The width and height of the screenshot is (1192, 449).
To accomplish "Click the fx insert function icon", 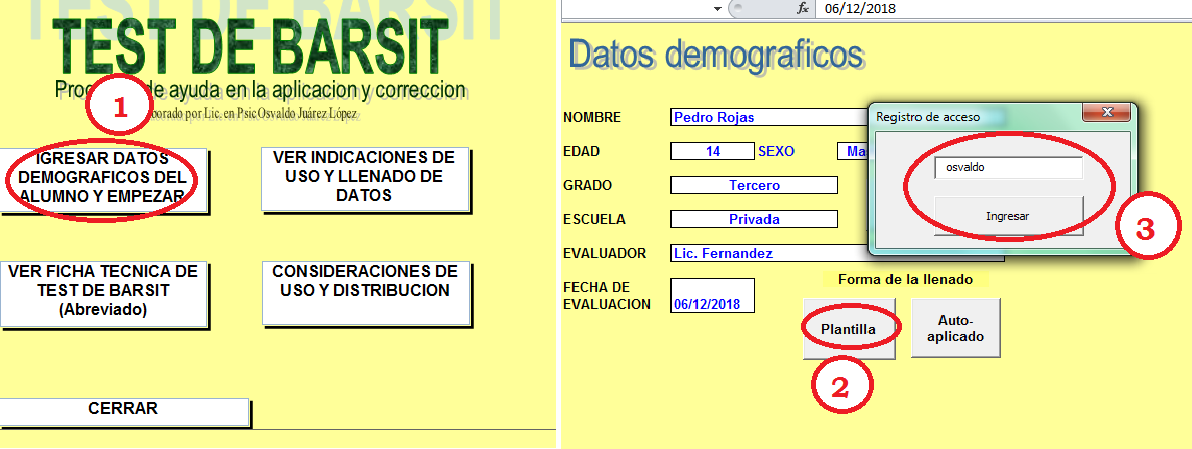I will (802, 9).
